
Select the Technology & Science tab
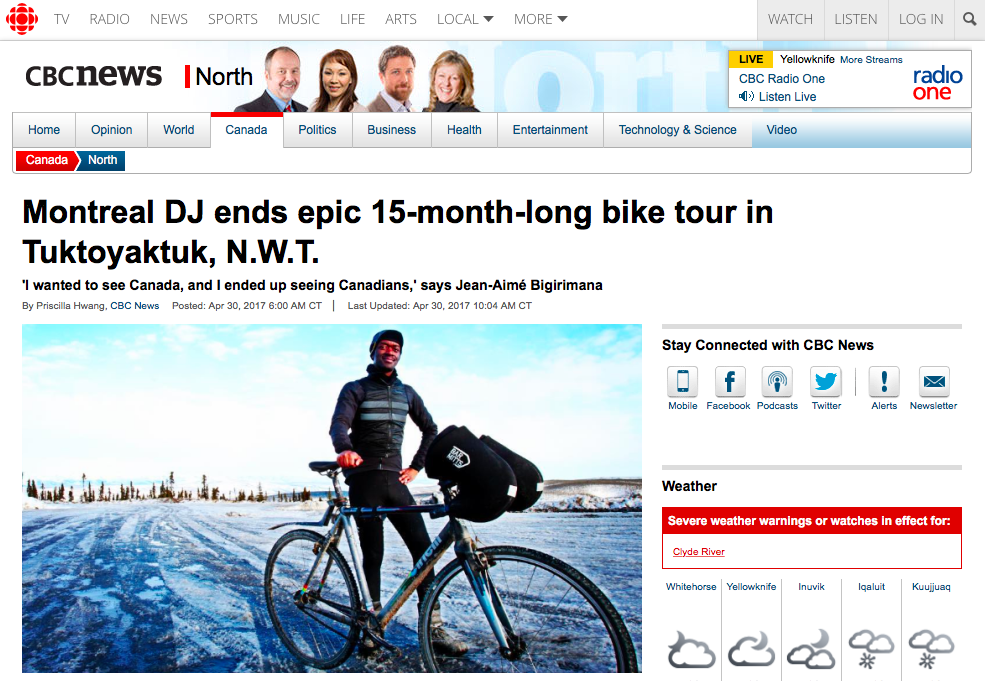[677, 130]
